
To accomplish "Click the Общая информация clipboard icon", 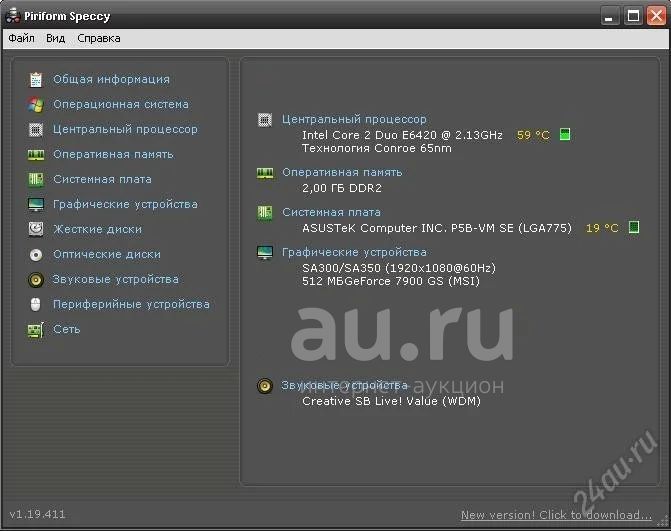I will tap(36, 80).
